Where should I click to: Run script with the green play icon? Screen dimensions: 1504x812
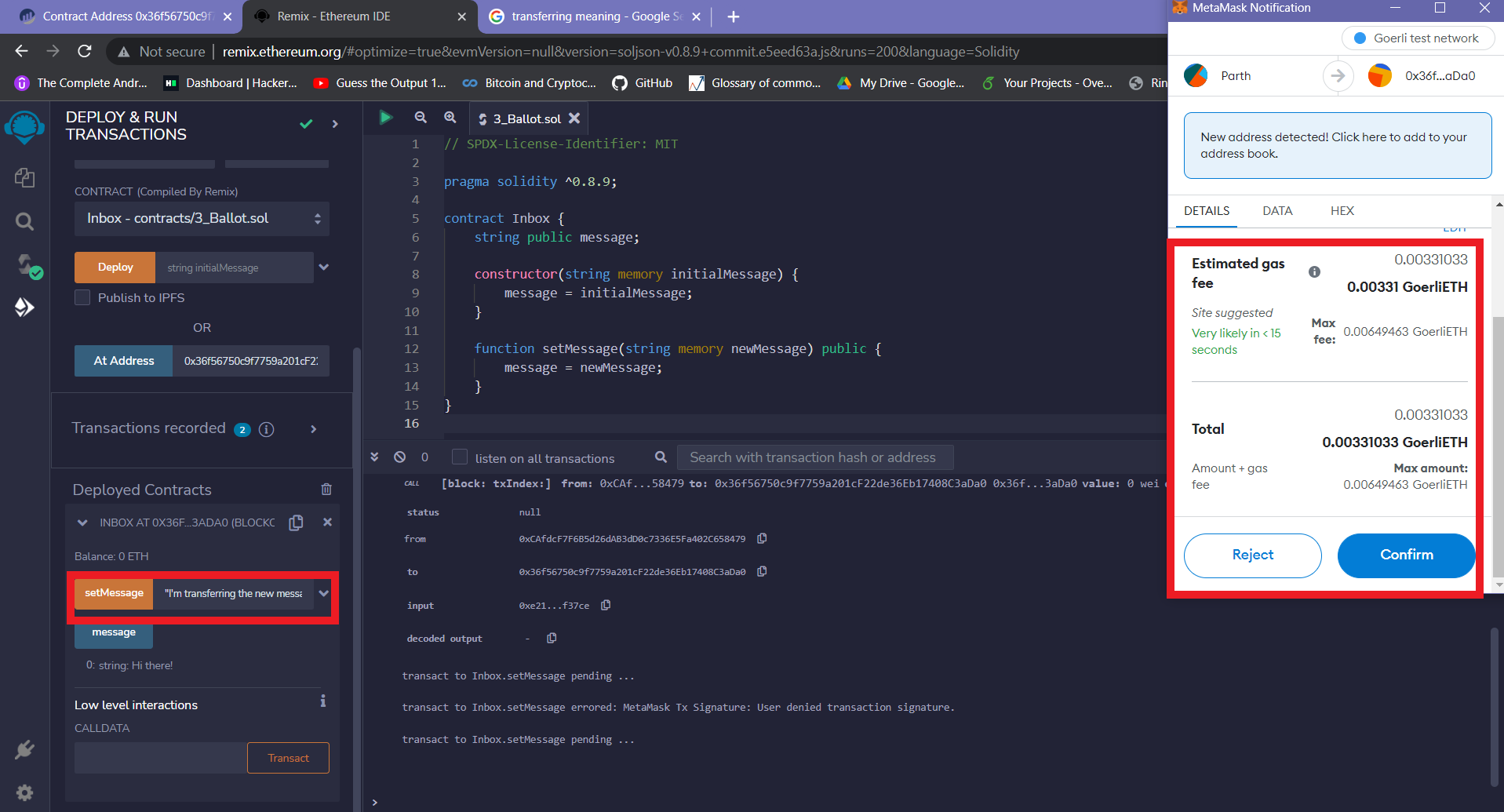[x=385, y=118]
